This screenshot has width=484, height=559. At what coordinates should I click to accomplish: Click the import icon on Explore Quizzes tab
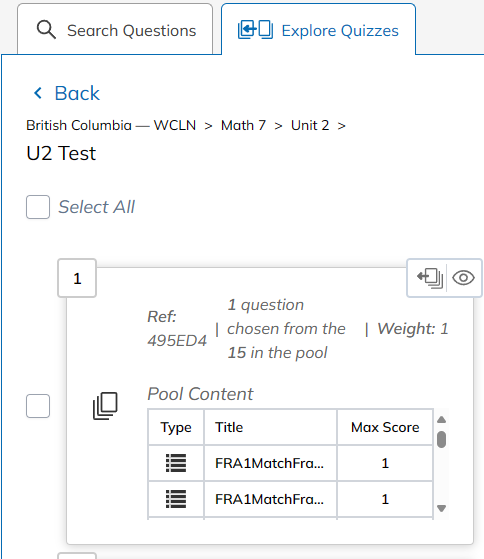coord(255,30)
